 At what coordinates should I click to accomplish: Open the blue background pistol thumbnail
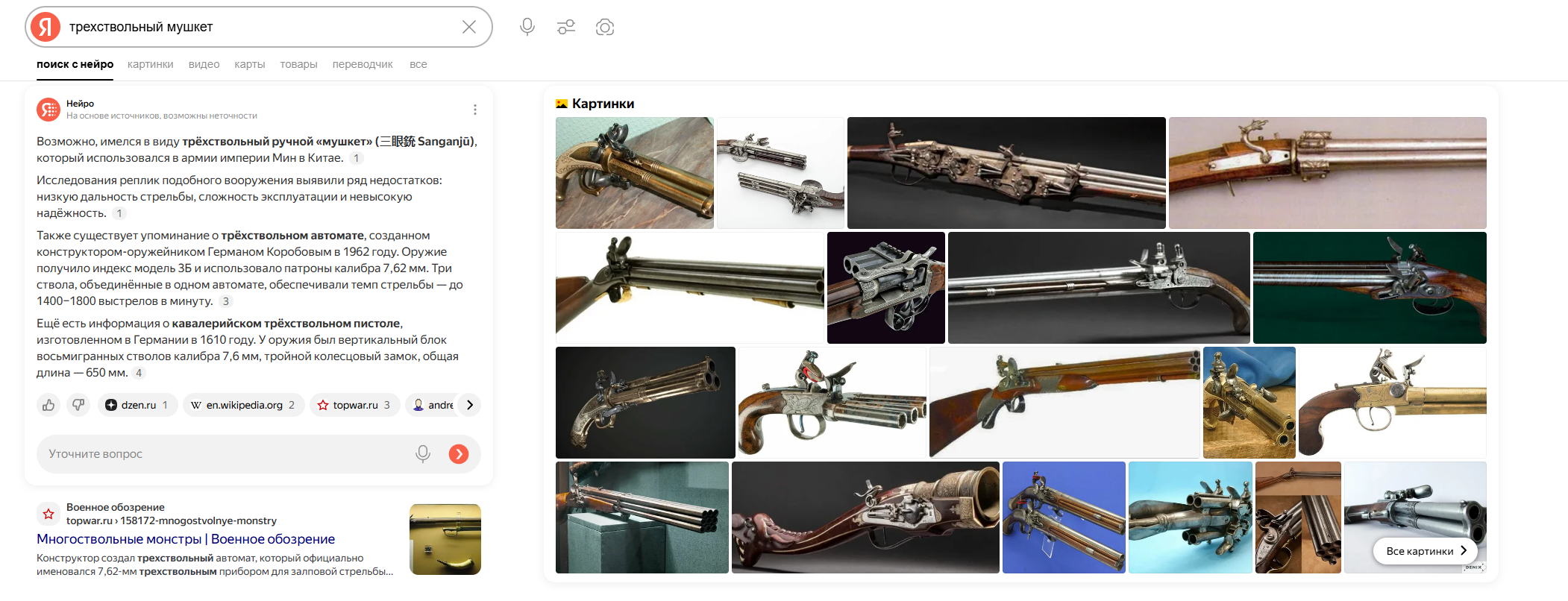pos(1064,517)
